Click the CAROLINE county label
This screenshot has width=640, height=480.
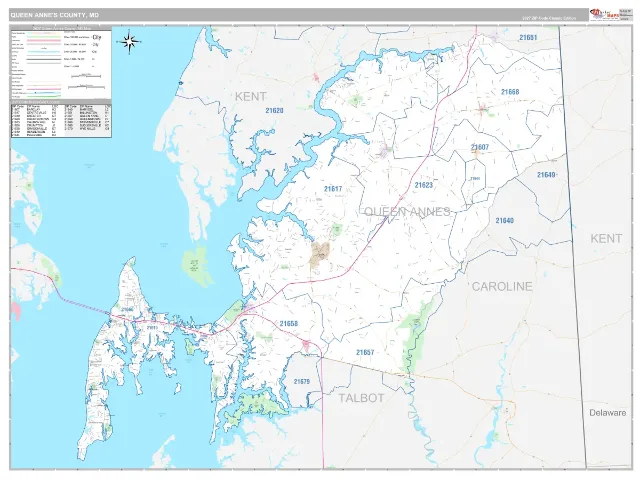tap(502, 287)
